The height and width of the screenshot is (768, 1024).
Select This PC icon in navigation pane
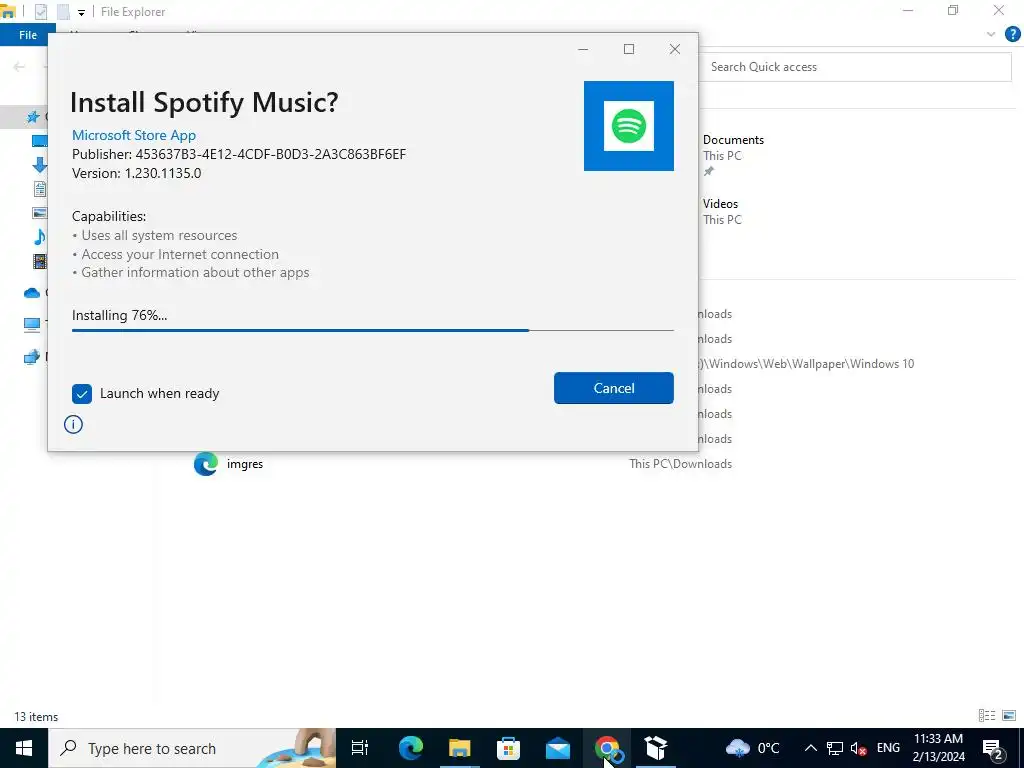tap(32, 325)
